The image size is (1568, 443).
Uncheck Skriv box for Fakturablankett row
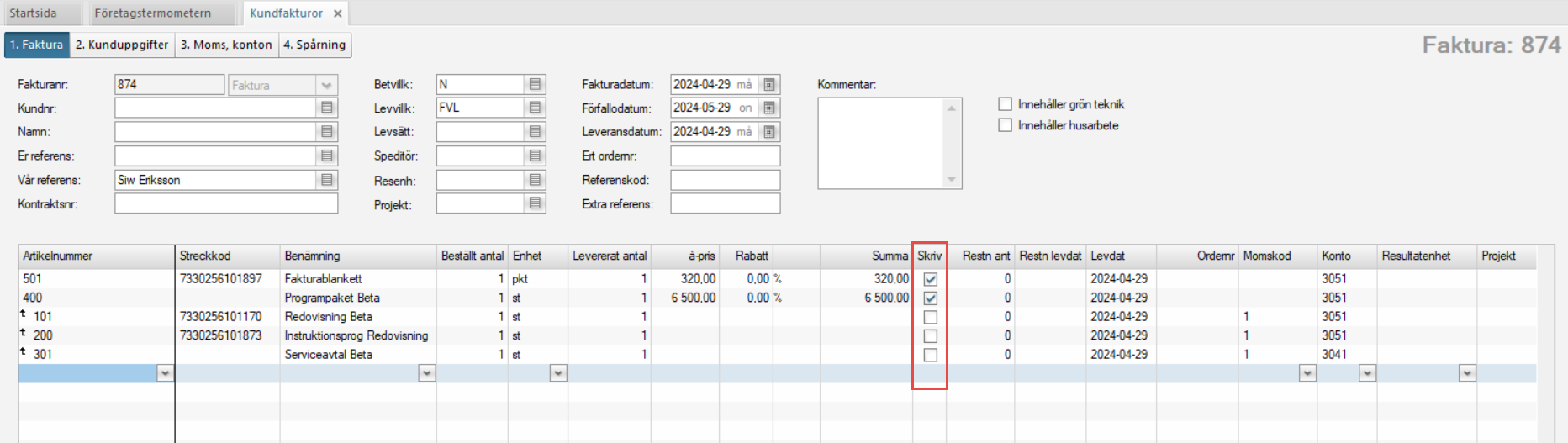pos(930,279)
